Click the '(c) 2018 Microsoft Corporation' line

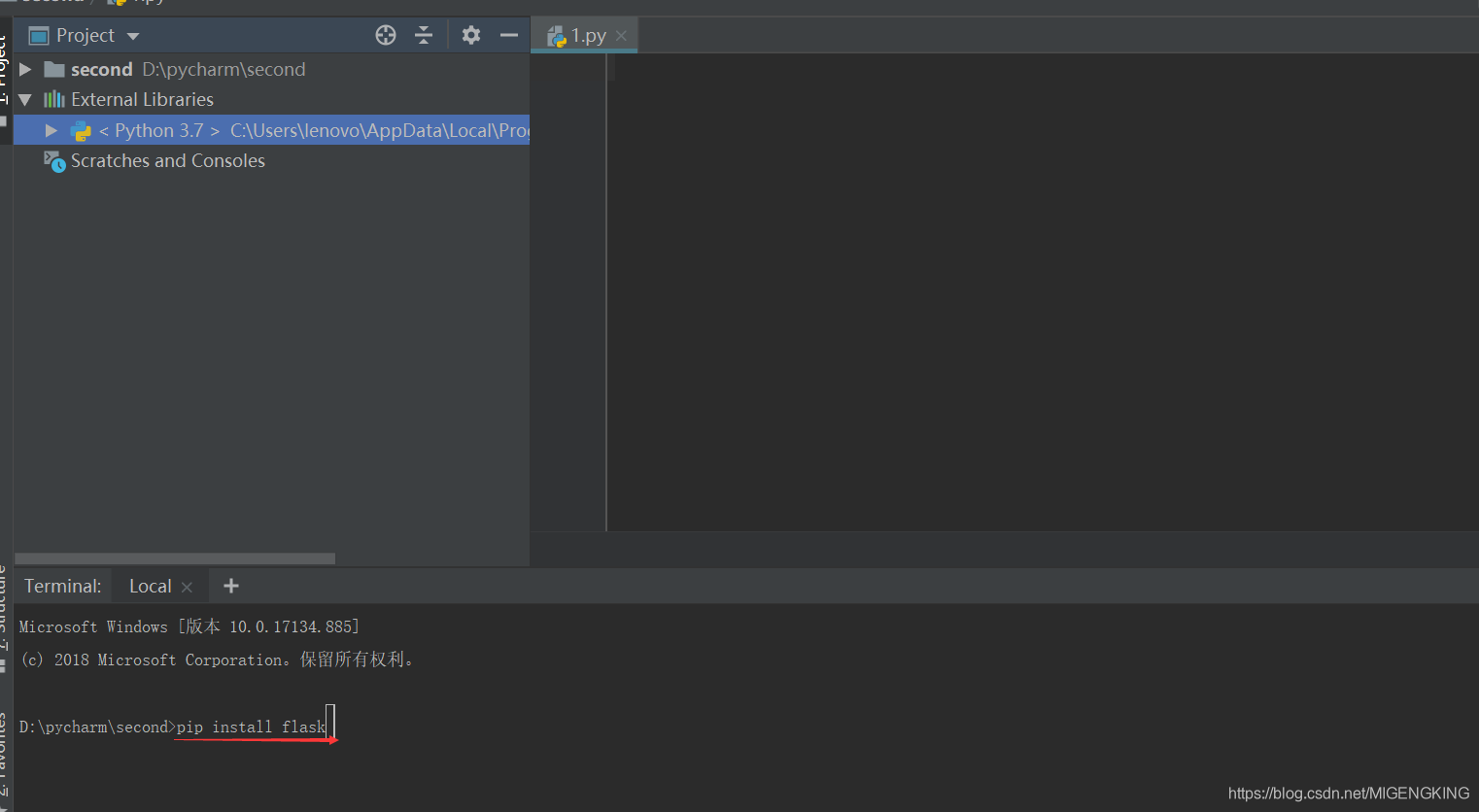(219, 660)
